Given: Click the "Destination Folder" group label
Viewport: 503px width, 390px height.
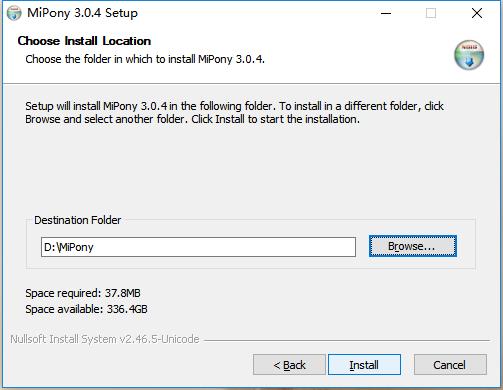Looking at the screenshot, I should pos(78,220).
